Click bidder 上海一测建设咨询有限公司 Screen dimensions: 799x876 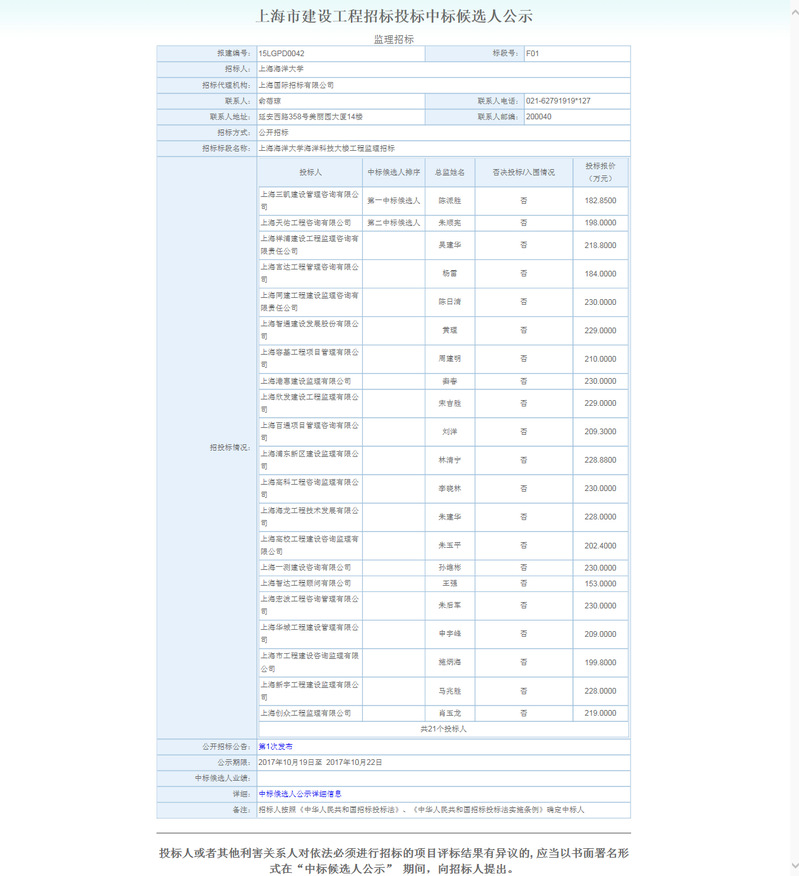click(306, 568)
